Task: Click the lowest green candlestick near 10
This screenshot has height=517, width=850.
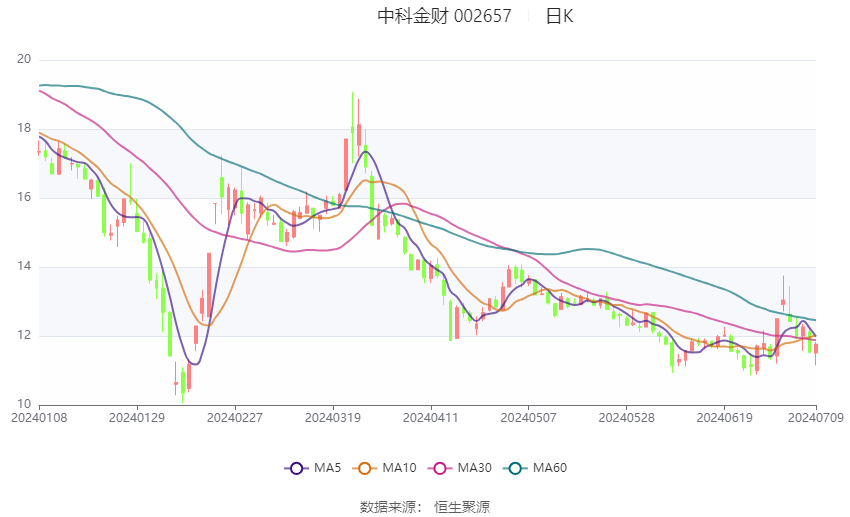Action: (183, 383)
